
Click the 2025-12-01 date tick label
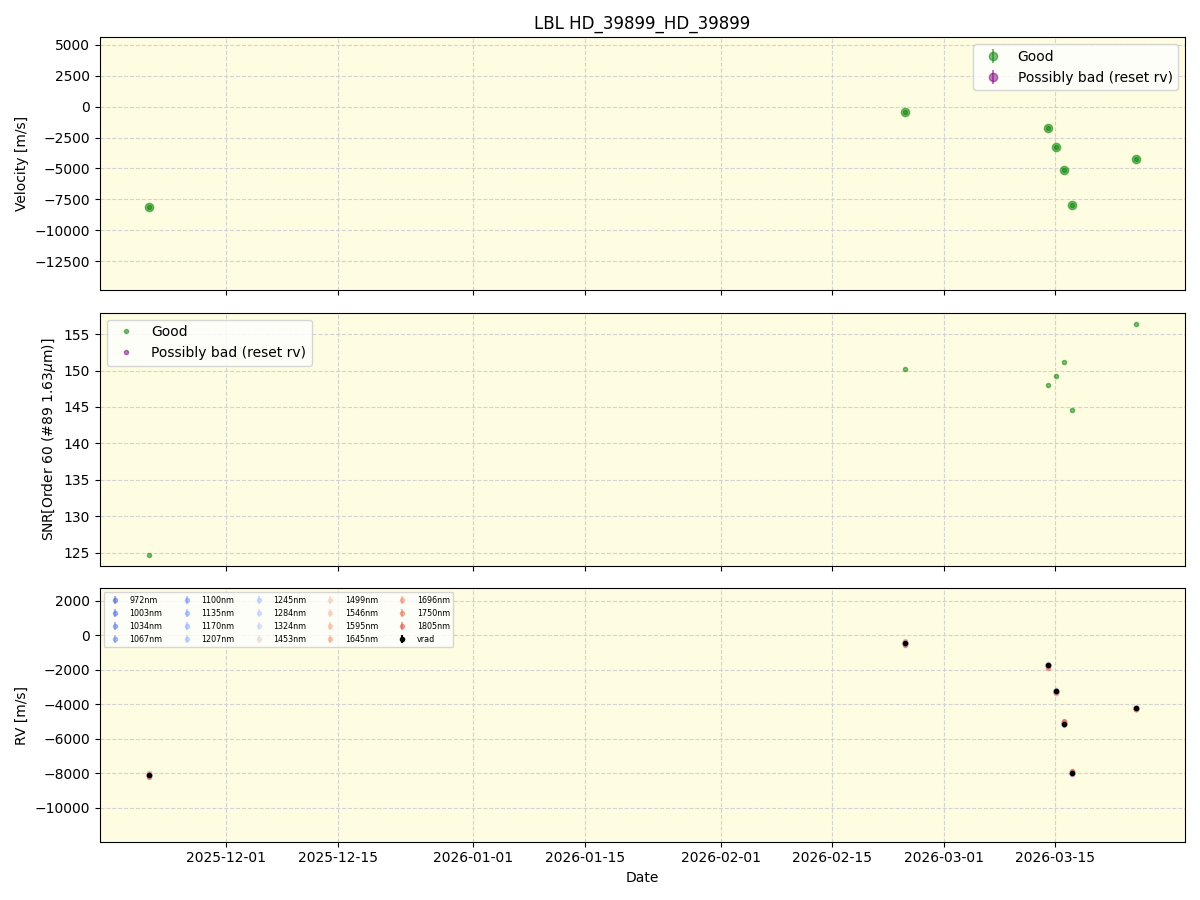pos(226,856)
